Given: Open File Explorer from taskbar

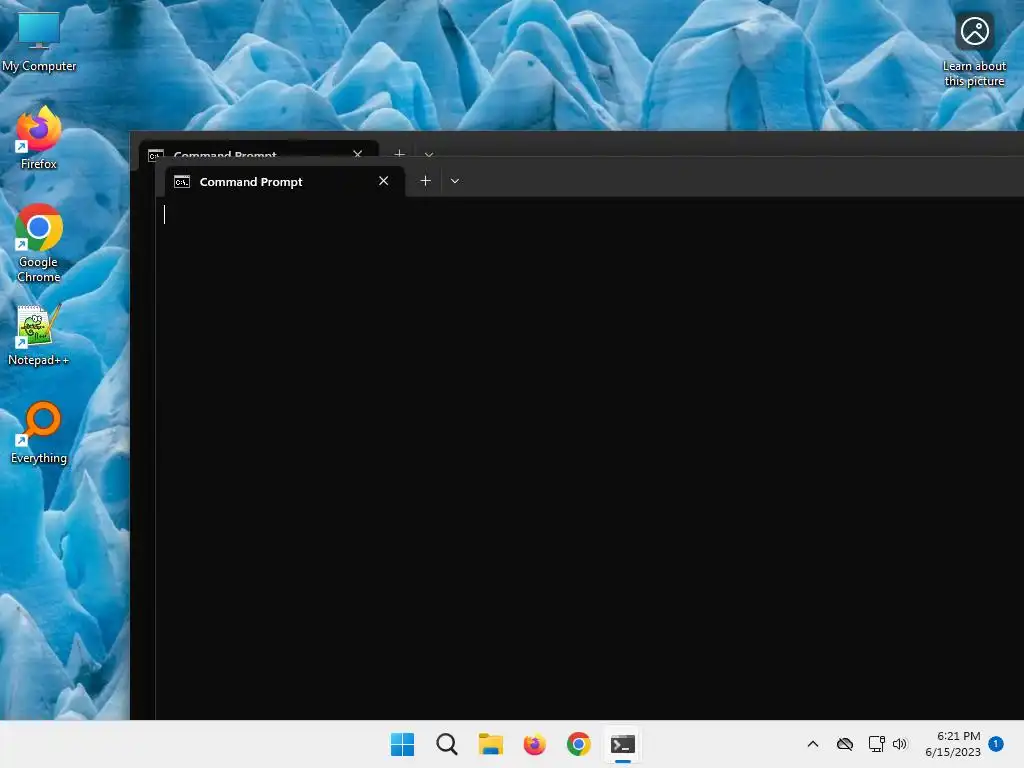Looking at the screenshot, I should click(490, 744).
